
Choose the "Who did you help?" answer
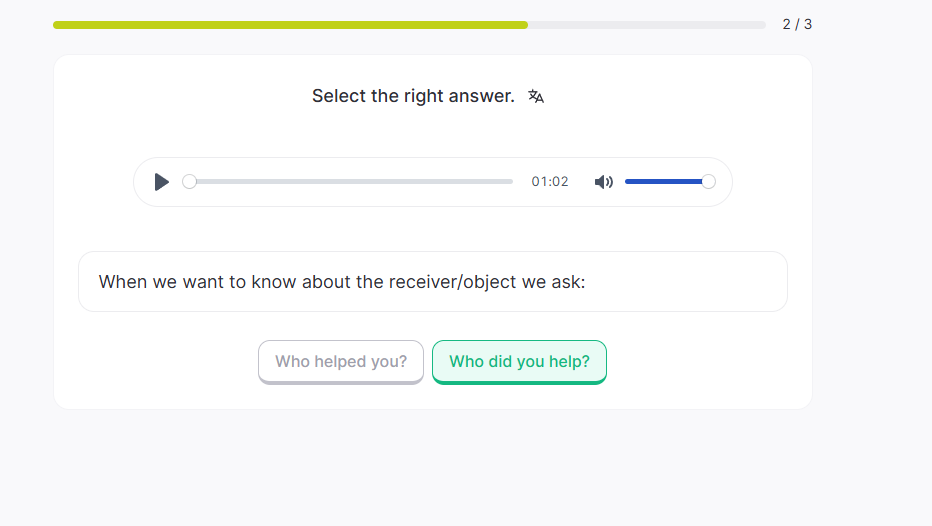(519, 362)
